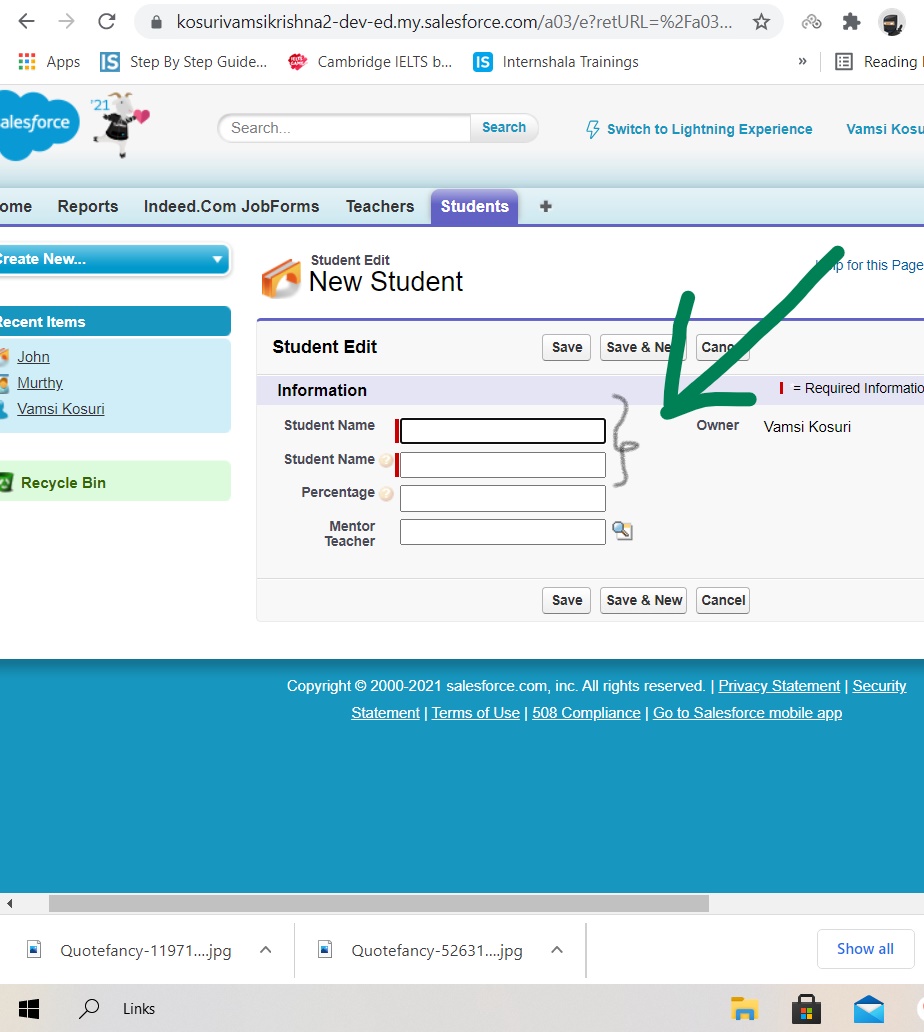Viewport: 924px width, 1032px height.
Task: Open recent item Murthy
Action: 40,383
